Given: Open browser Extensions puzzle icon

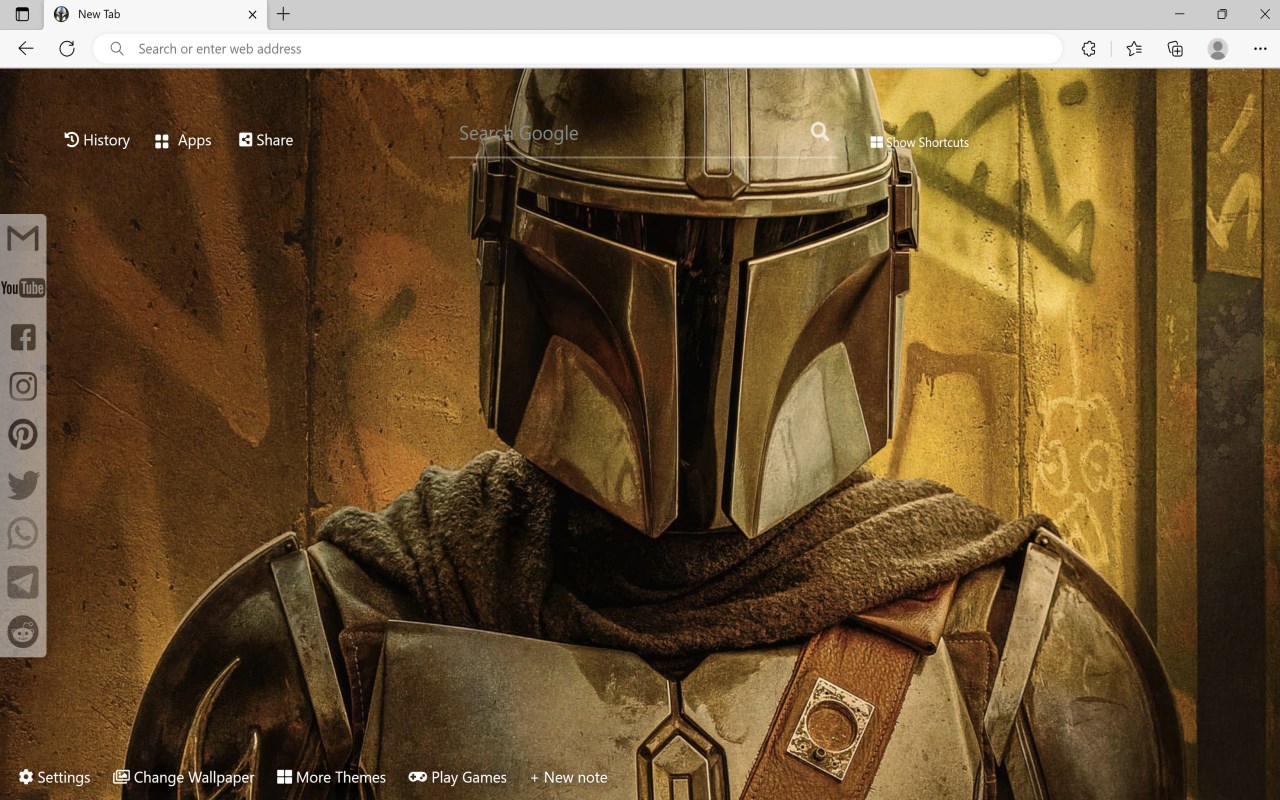Looking at the screenshot, I should (x=1089, y=48).
